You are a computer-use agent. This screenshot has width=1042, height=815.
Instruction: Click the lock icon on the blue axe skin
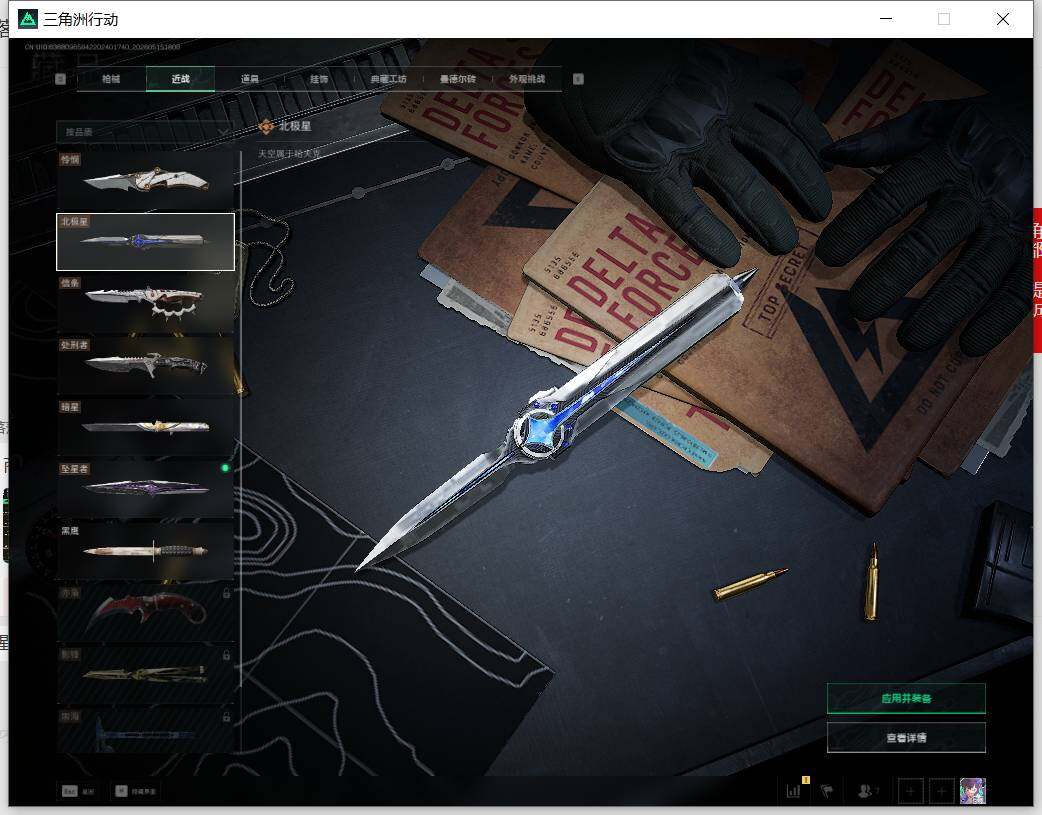(x=227, y=717)
